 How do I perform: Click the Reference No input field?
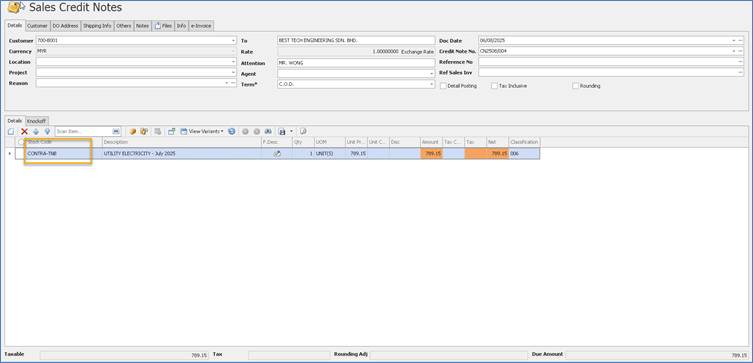[x=608, y=61]
